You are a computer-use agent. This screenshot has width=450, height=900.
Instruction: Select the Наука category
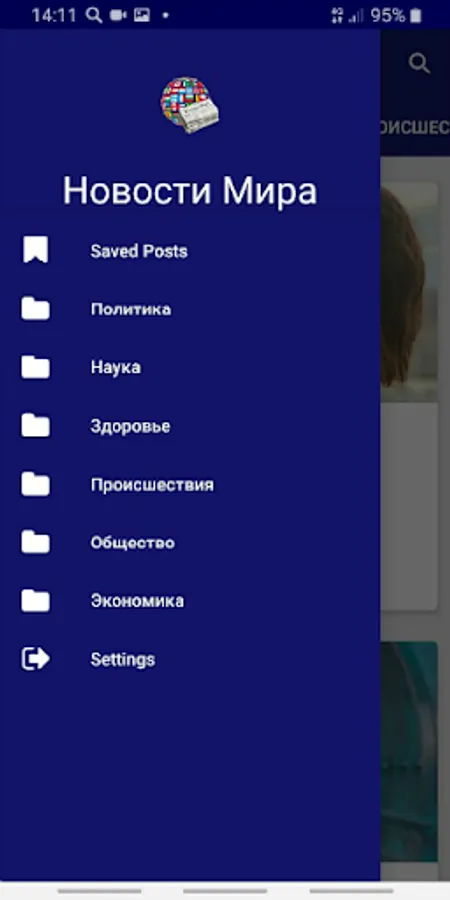click(x=190, y=367)
